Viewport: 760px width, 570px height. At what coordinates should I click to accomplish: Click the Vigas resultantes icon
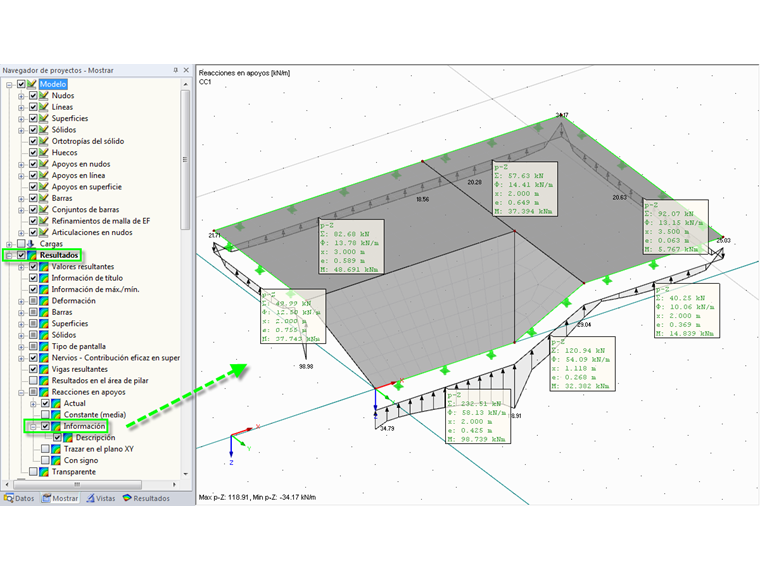point(44,369)
